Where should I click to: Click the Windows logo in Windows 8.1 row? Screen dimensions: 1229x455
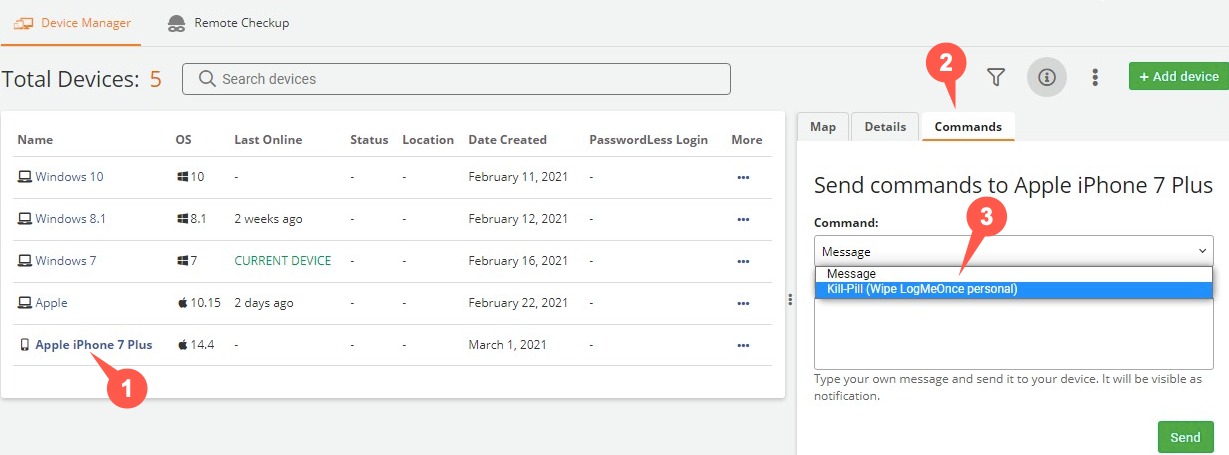183,219
